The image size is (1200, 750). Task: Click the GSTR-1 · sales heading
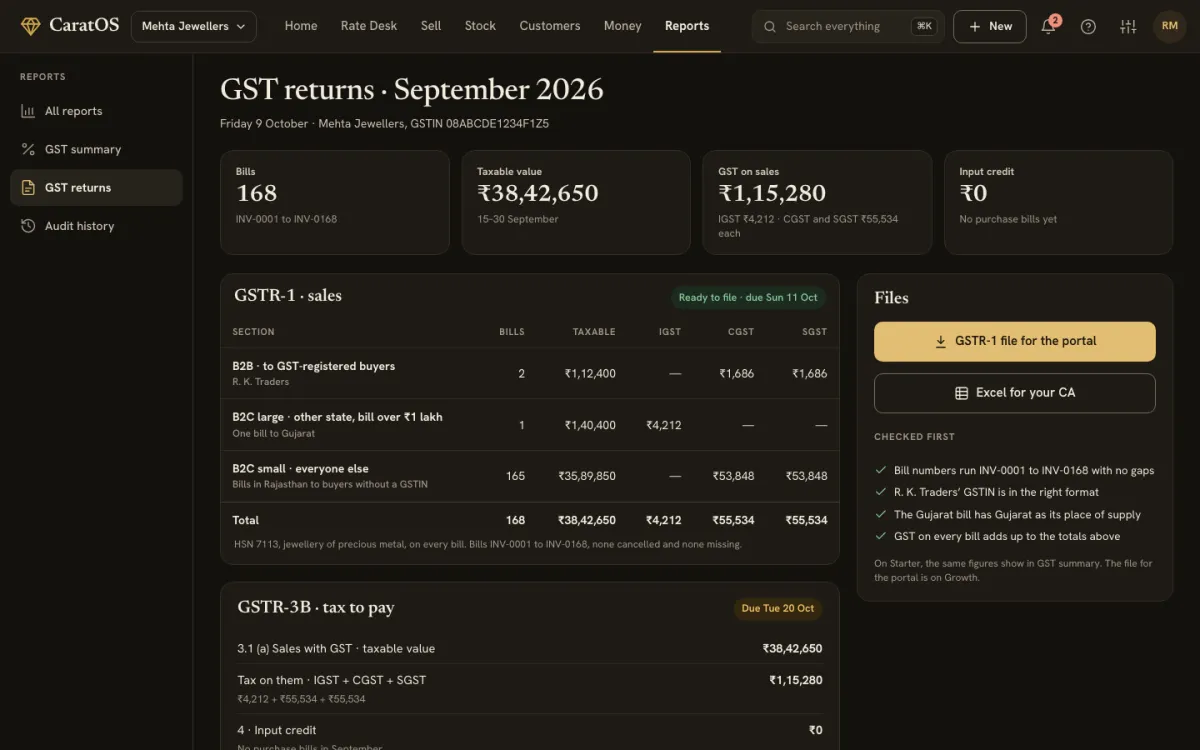click(288, 295)
